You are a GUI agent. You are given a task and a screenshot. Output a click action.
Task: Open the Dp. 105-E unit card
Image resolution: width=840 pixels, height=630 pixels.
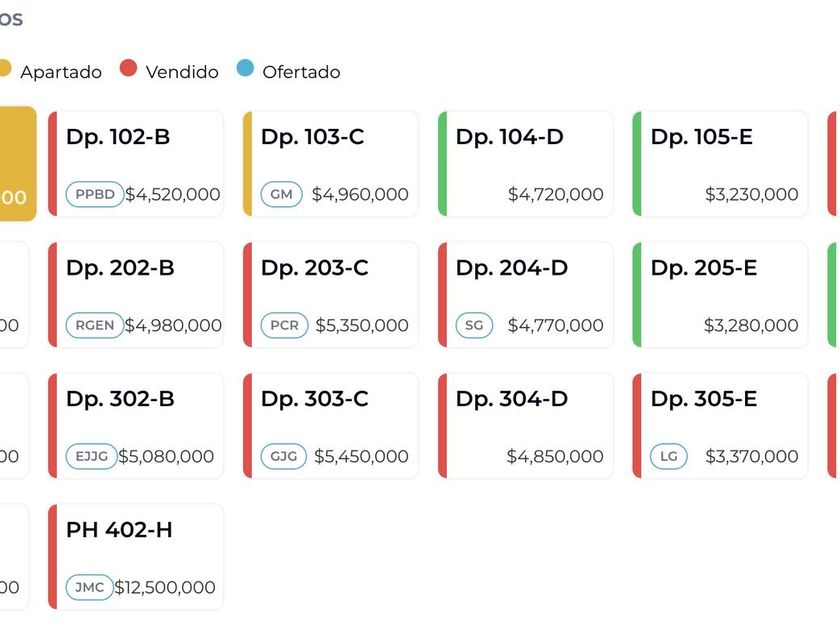720,164
